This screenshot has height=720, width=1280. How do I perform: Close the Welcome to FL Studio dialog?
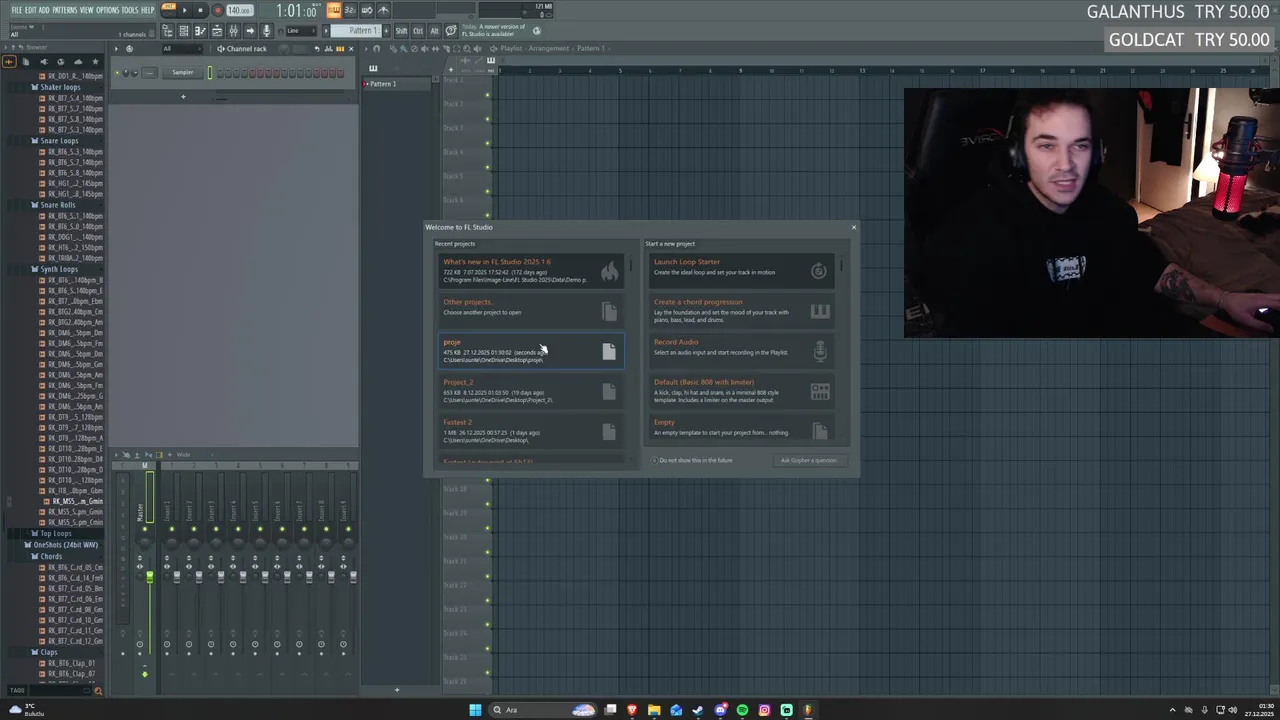click(853, 227)
